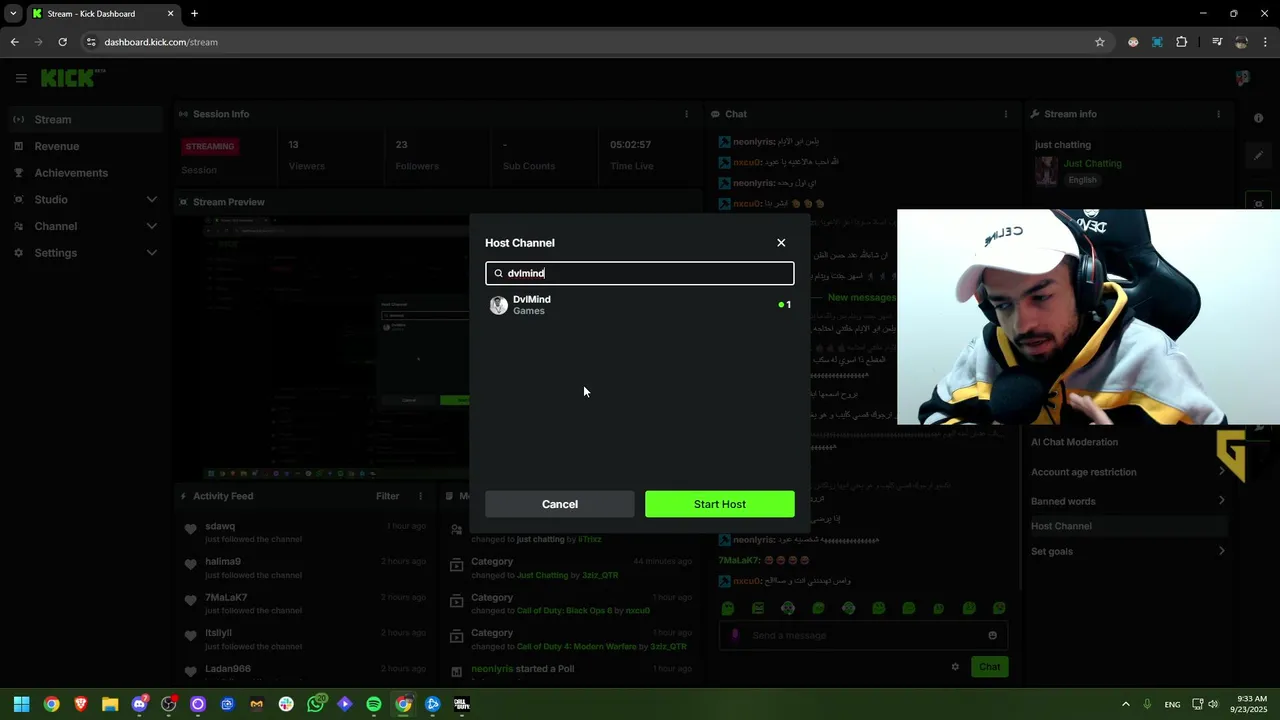
Task: Open the Windows Start menu
Action: (21, 704)
